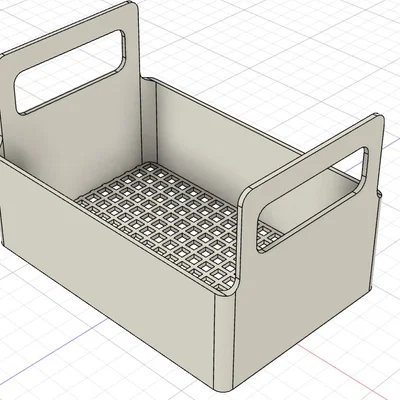Click the right handle cutout opening
Image resolution: width=400 pixels, height=400 pixels.
tap(312, 200)
